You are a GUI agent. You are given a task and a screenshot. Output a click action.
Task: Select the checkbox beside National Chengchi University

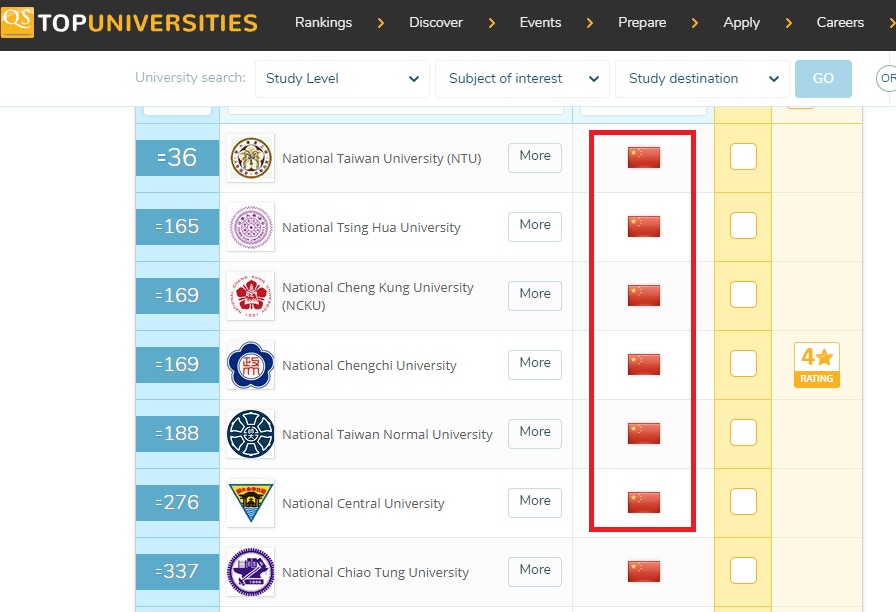coord(743,364)
